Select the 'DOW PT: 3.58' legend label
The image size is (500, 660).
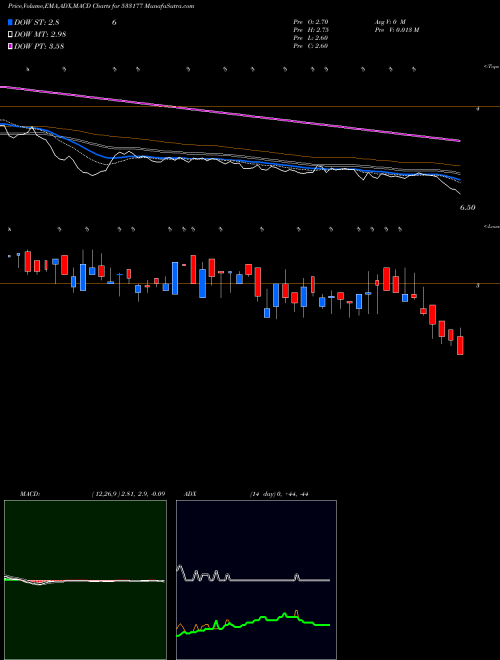pos(39,46)
